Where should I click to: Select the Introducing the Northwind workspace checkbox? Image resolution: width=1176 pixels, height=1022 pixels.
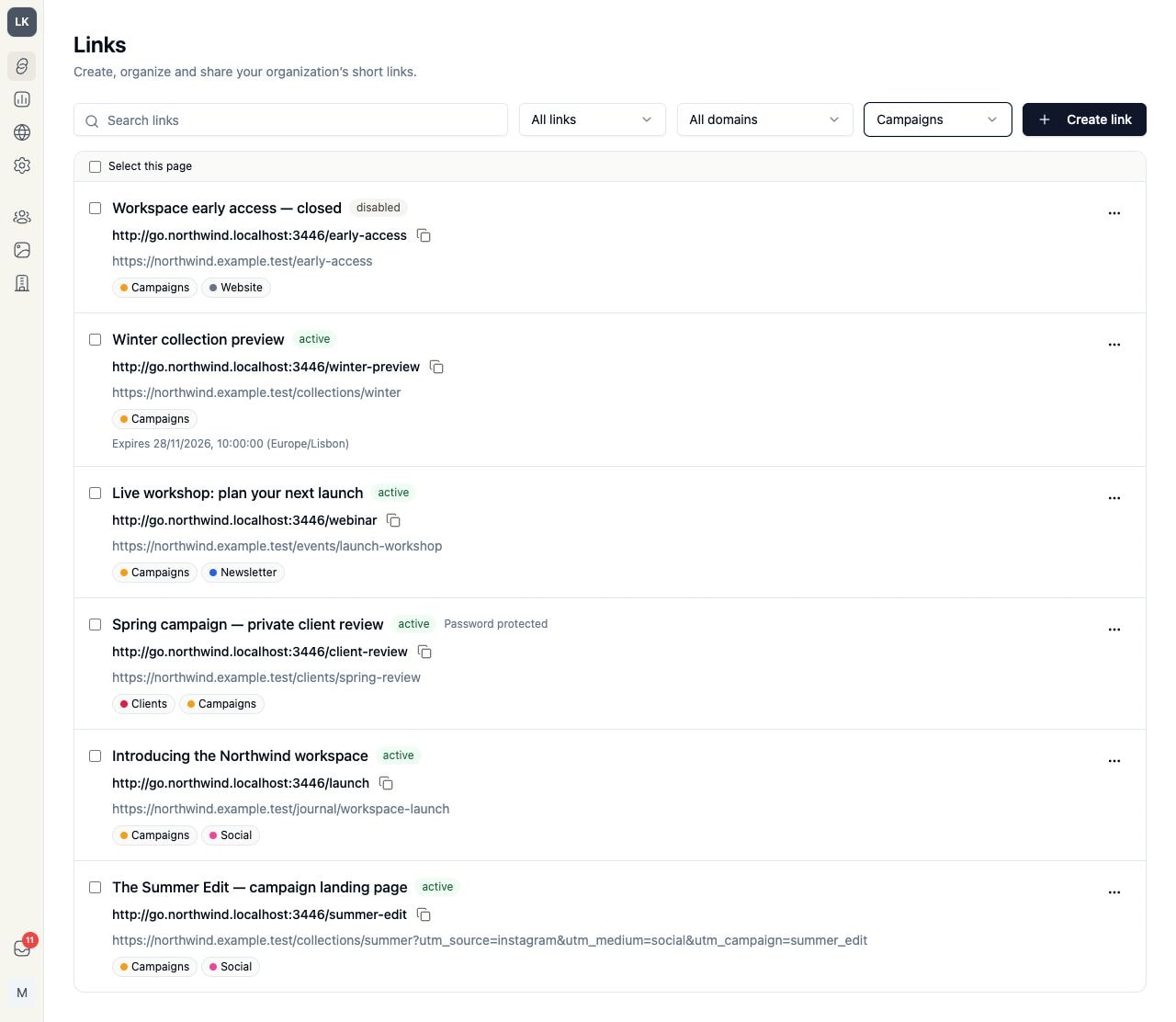pos(95,755)
